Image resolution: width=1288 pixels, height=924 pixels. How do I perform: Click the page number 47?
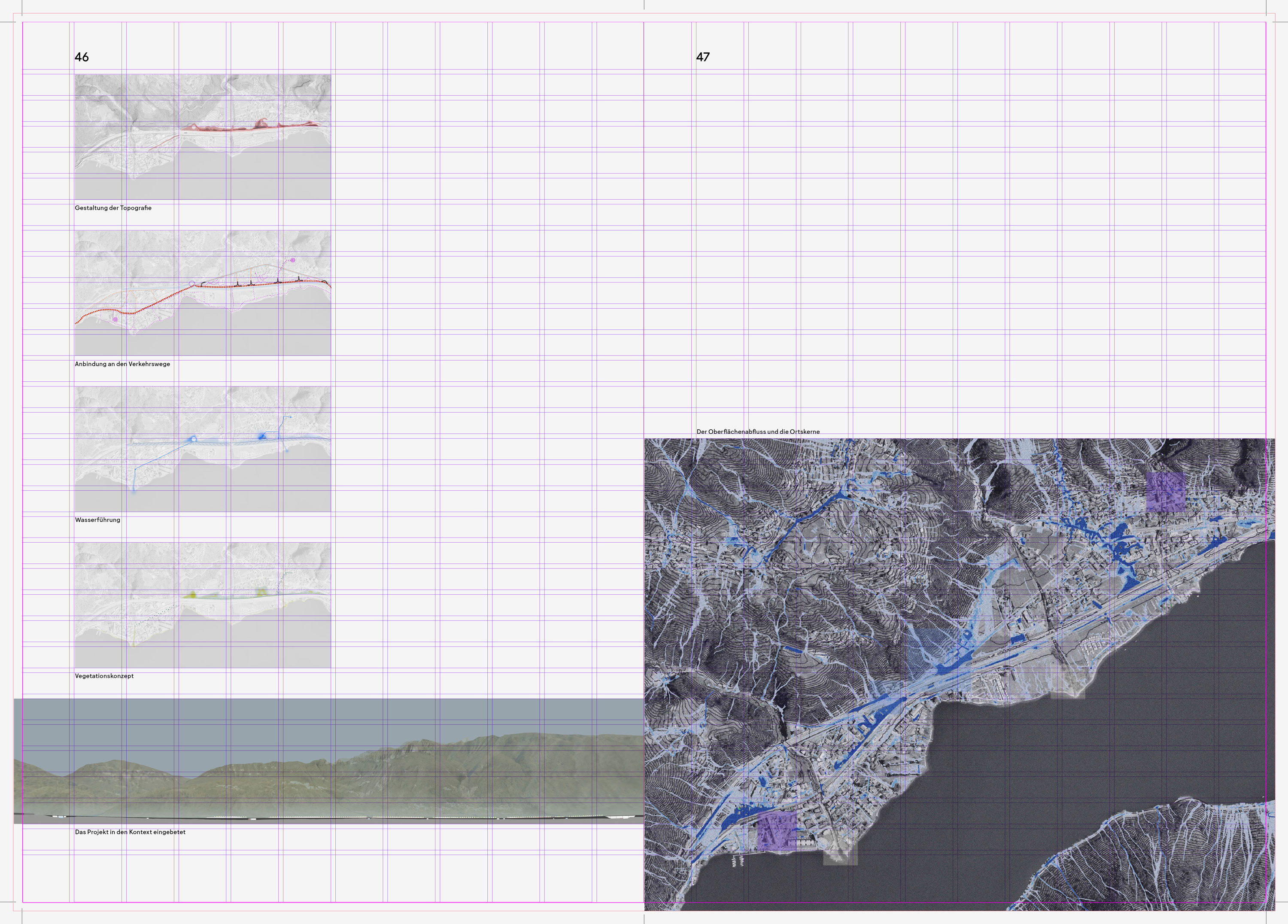coord(702,57)
